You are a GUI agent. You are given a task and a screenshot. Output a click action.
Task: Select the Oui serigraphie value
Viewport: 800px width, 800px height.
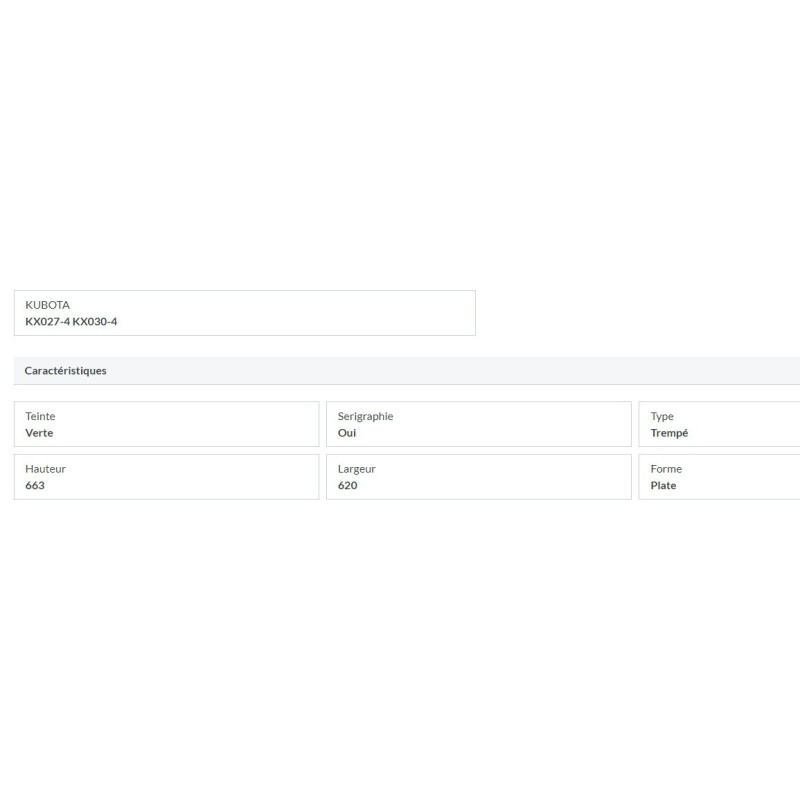click(347, 433)
